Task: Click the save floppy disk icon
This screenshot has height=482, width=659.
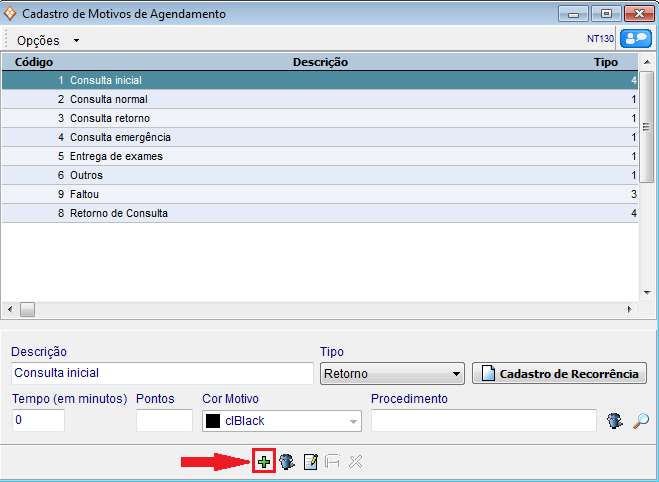Action: tap(332, 461)
